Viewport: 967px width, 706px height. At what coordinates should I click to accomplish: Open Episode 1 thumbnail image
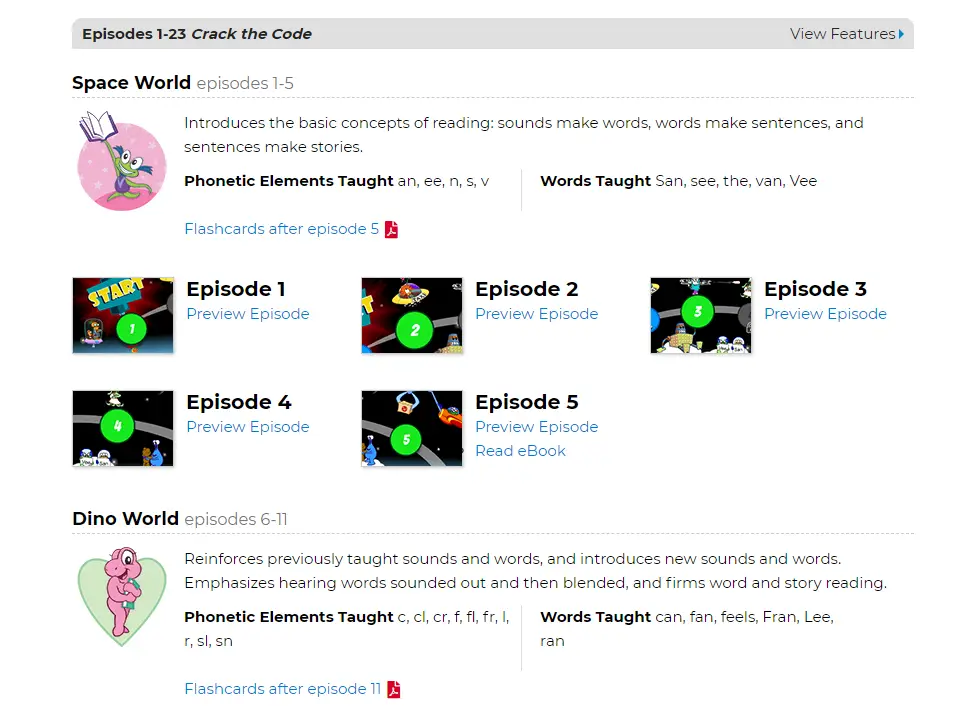(123, 315)
